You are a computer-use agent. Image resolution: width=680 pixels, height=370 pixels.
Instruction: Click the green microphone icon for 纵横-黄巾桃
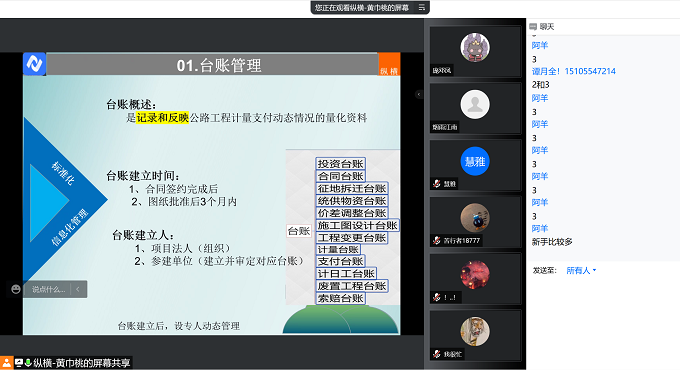pos(28,363)
